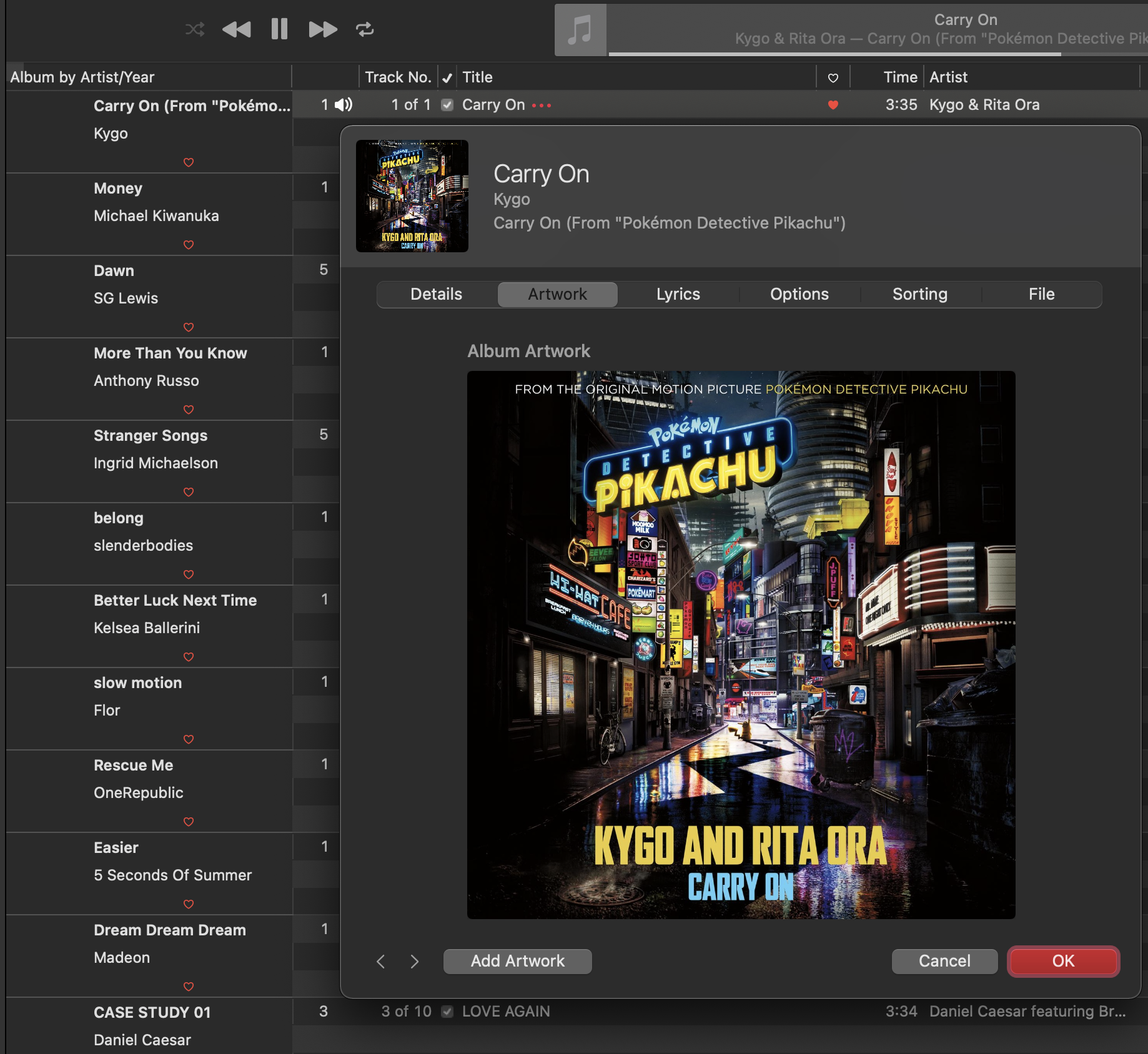Click the music note artwork placeholder
This screenshot has height=1054, width=1148.
[x=580, y=30]
